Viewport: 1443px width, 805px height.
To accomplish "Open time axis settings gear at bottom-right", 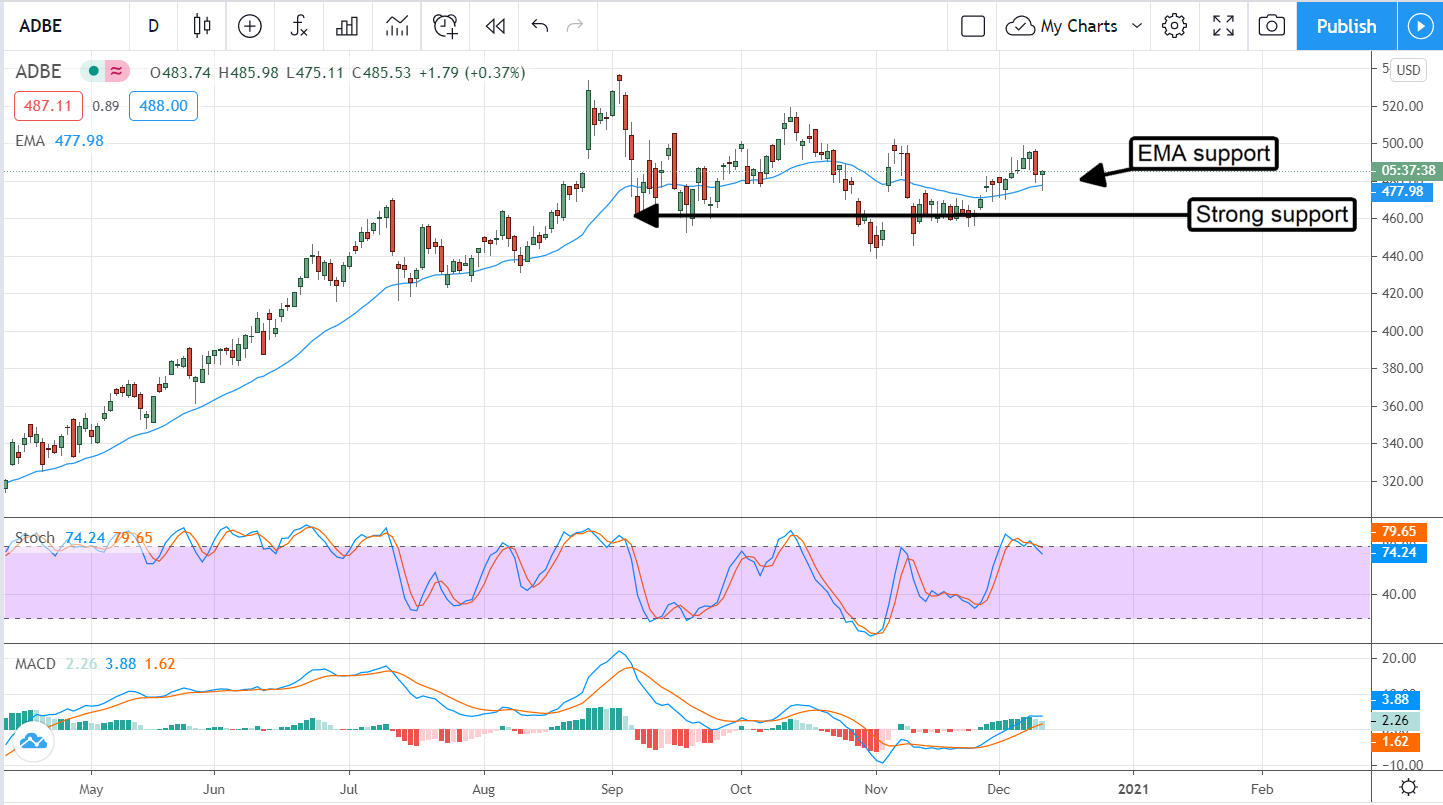I will 1408,786.
